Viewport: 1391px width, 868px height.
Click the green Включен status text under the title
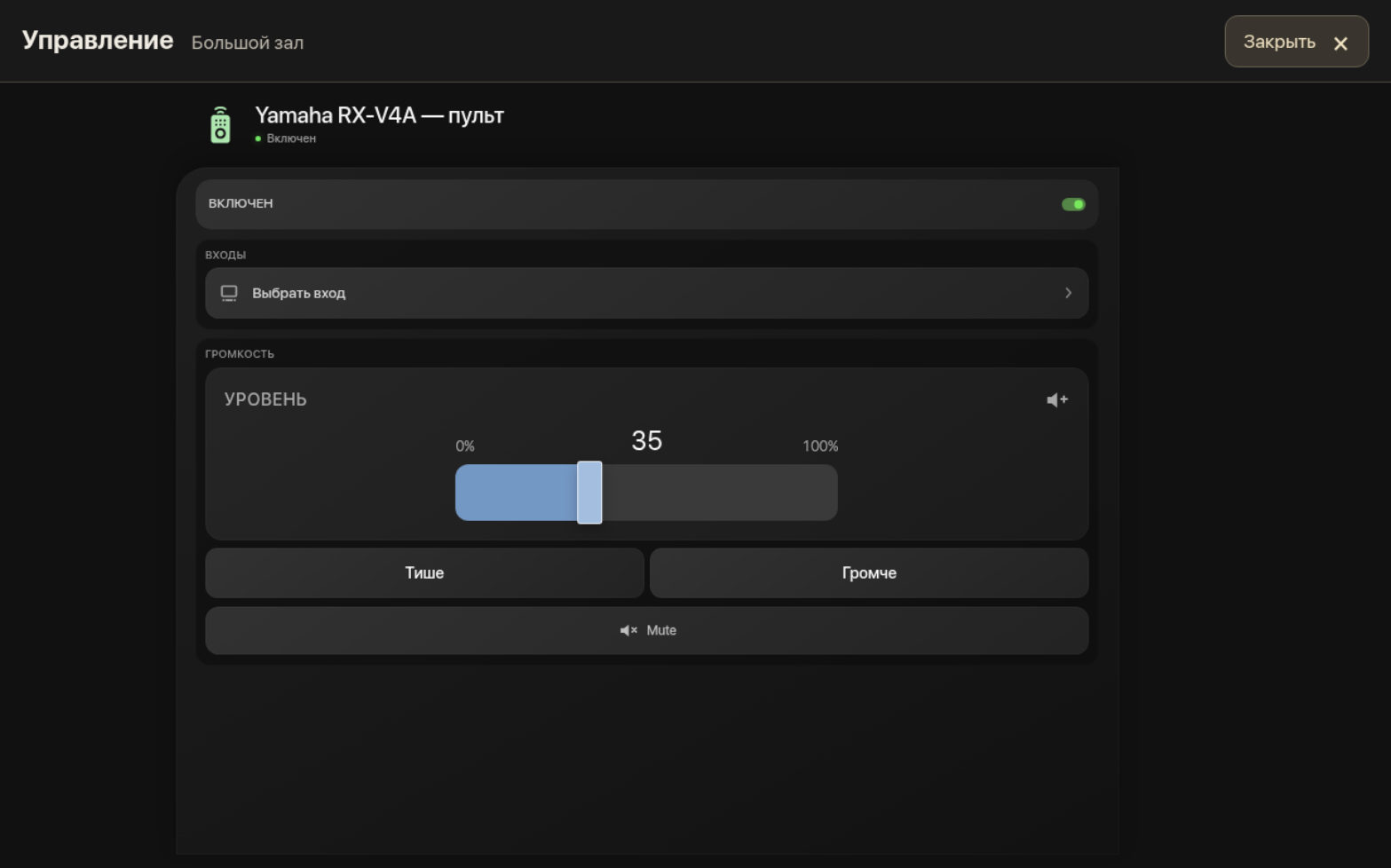(x=291, y=138)
